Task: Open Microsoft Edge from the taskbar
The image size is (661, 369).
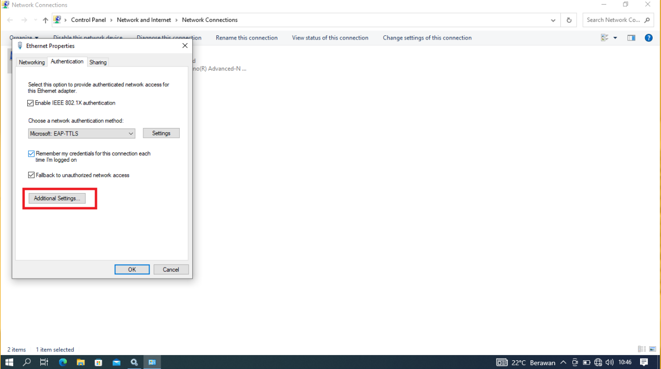Action: (x=63, y=362)
